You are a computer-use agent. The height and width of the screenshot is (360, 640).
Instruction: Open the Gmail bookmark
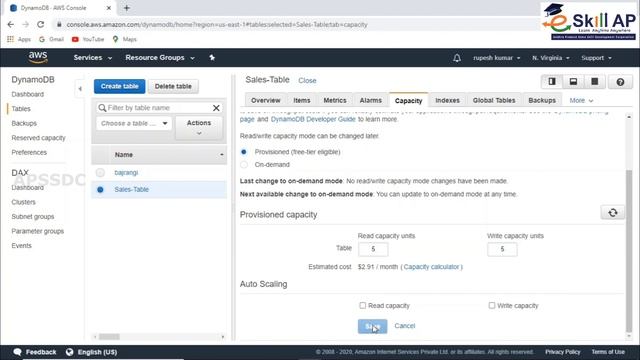point(51,39)
